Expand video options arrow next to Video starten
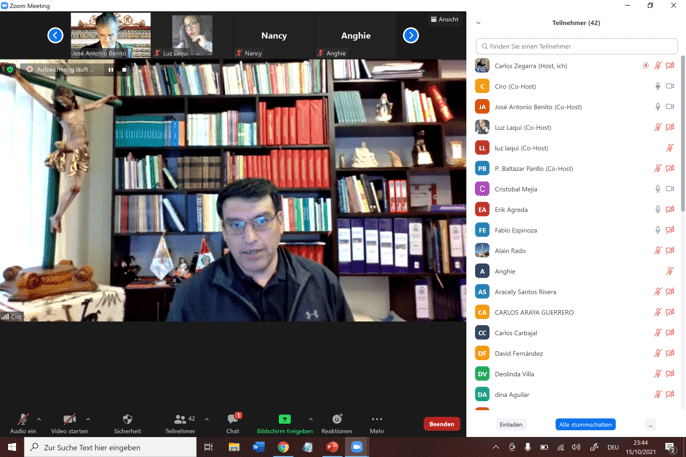Screen dimensions: 686x457 [x=88, y=419]
